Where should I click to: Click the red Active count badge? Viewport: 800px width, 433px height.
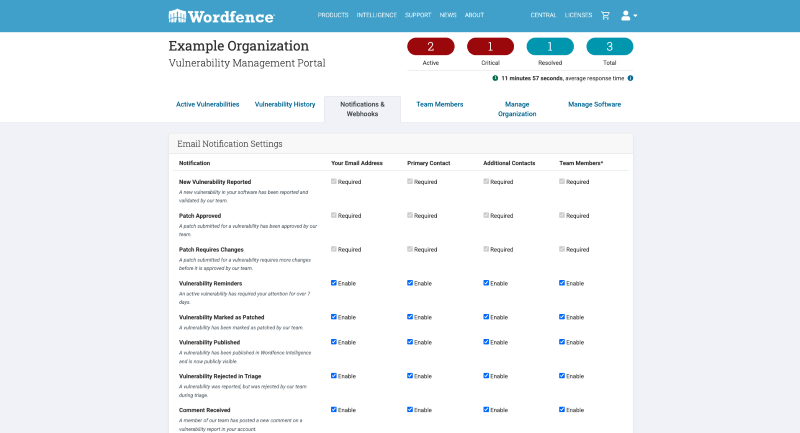point(431,46)
